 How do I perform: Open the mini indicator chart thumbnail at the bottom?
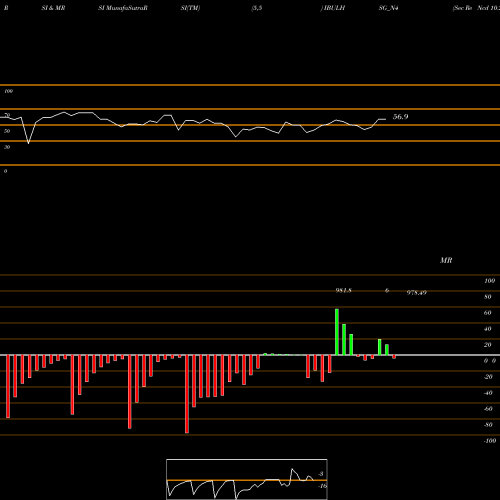247,479
